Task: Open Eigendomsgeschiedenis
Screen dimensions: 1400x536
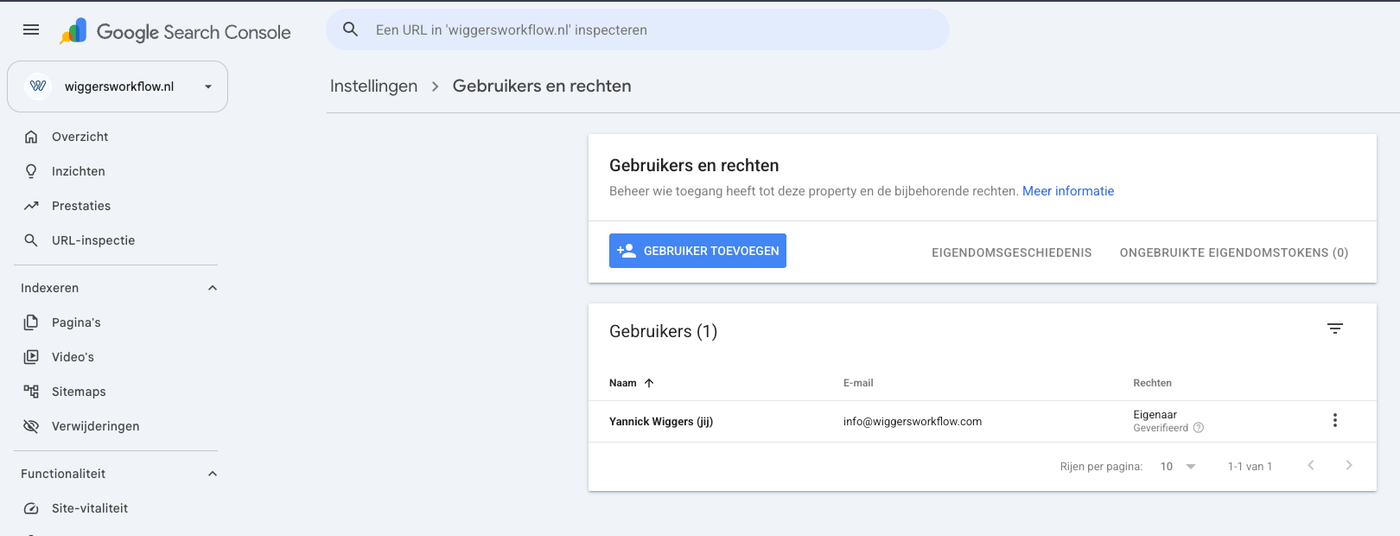Action: pyautogui.click(x=1012, y=253)
